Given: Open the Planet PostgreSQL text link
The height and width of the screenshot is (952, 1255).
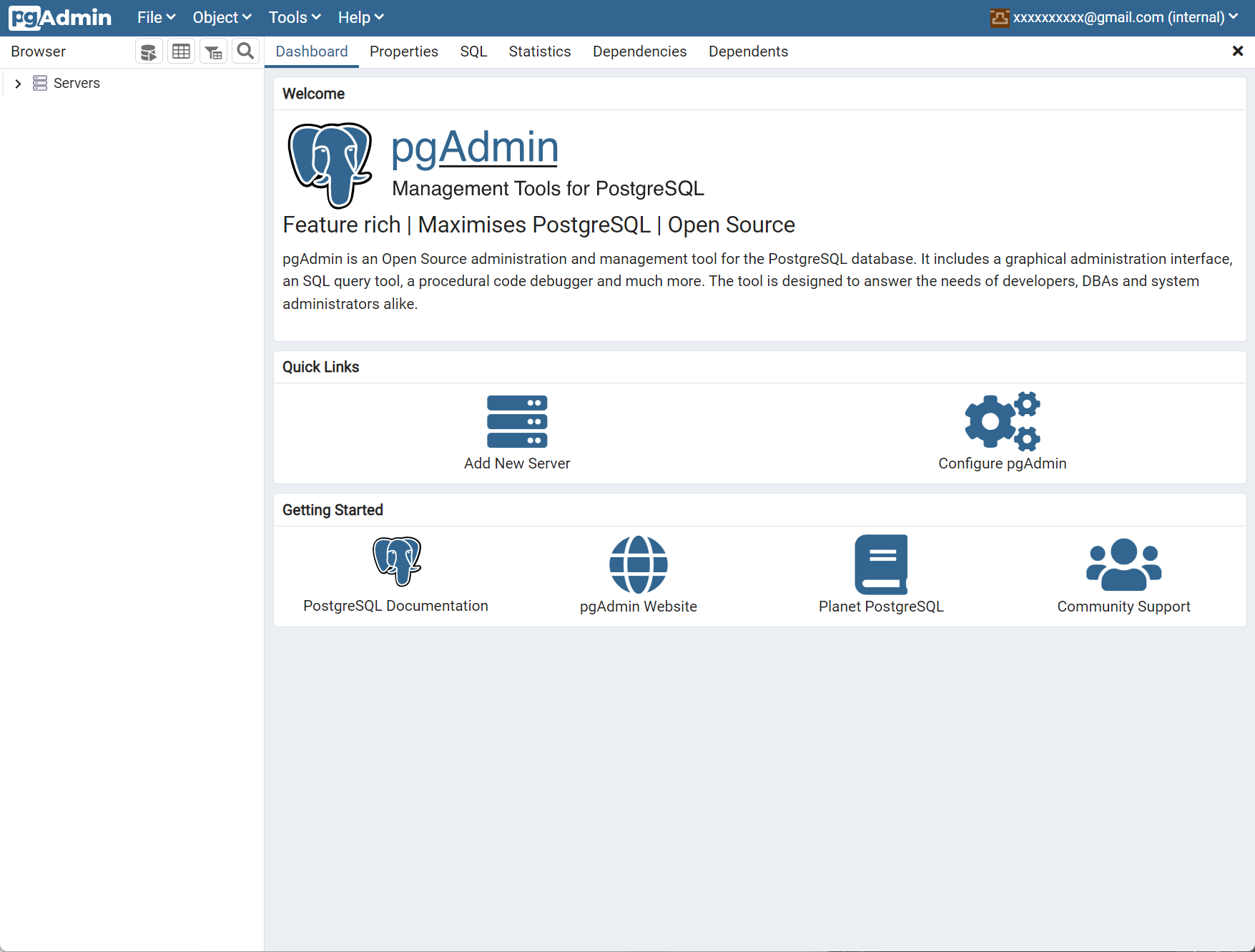Looking at the screenshot, I should pos(881,607).
